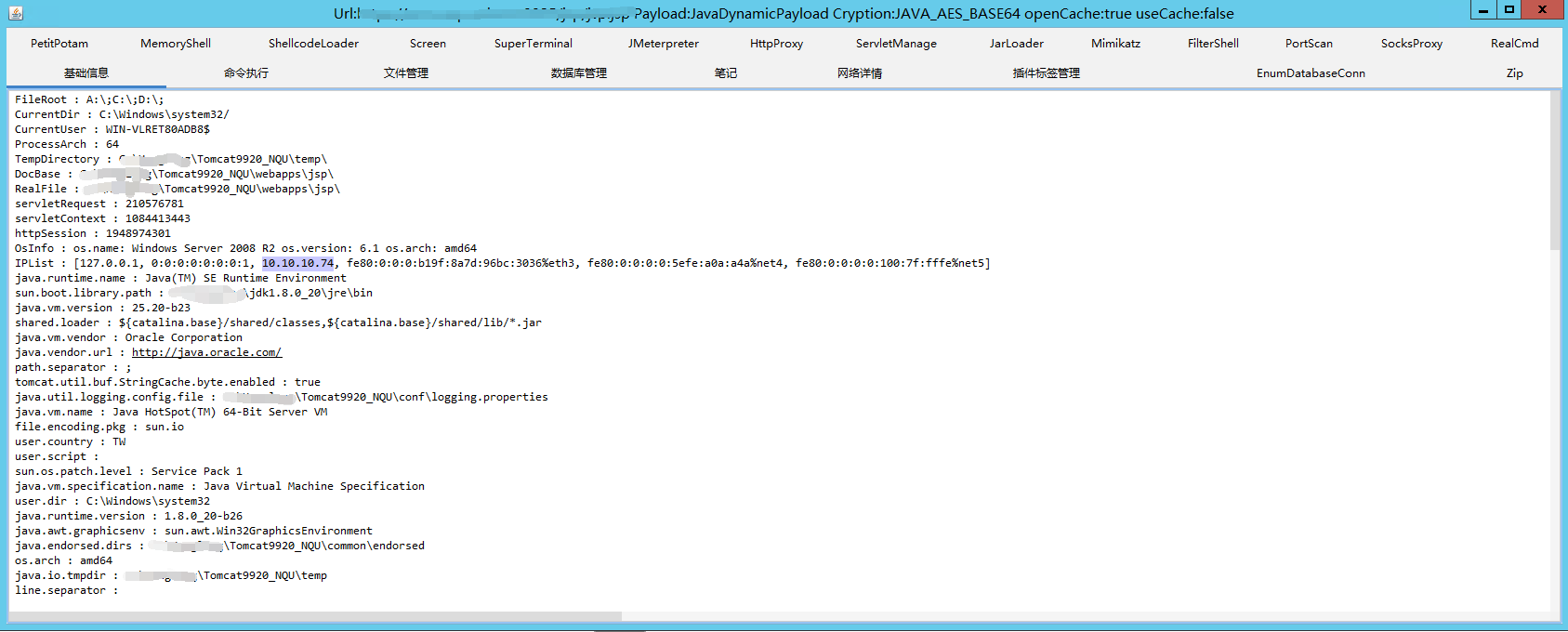Screen dimensions: 1568x632
Task: Switch to the 文件管理 tab
Action: tap(406, 73)
